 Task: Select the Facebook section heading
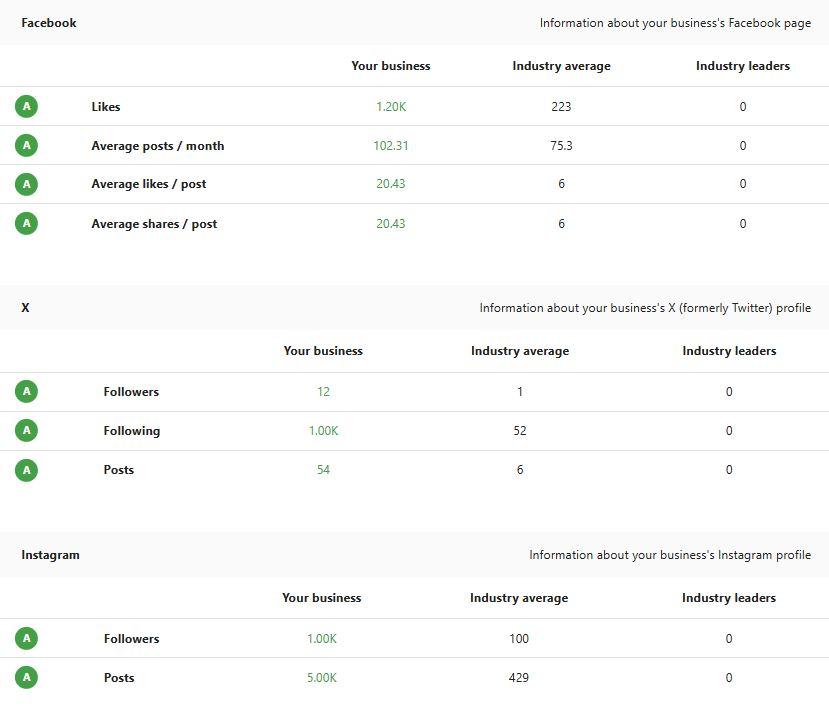coord(49,23)
